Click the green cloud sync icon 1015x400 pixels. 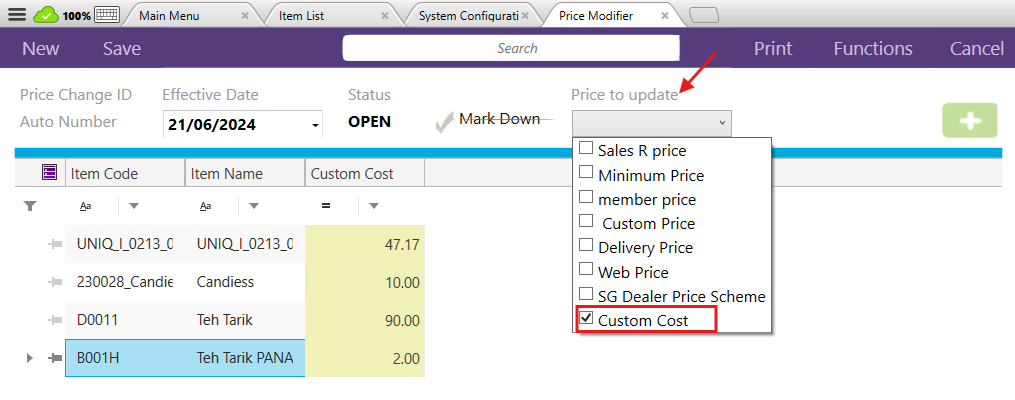[46, 15]
